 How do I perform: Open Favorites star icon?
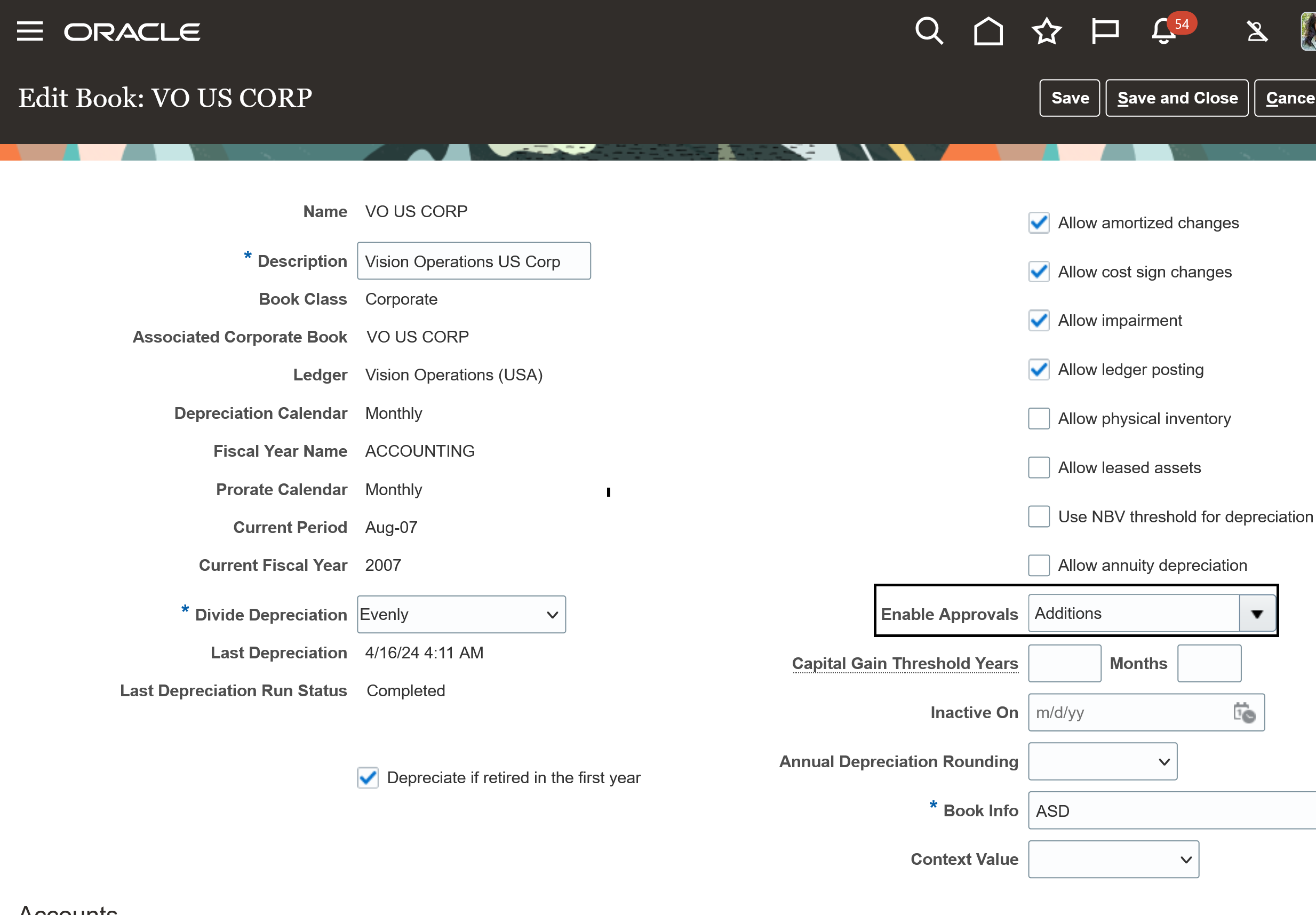click(x=1047, y=31)
